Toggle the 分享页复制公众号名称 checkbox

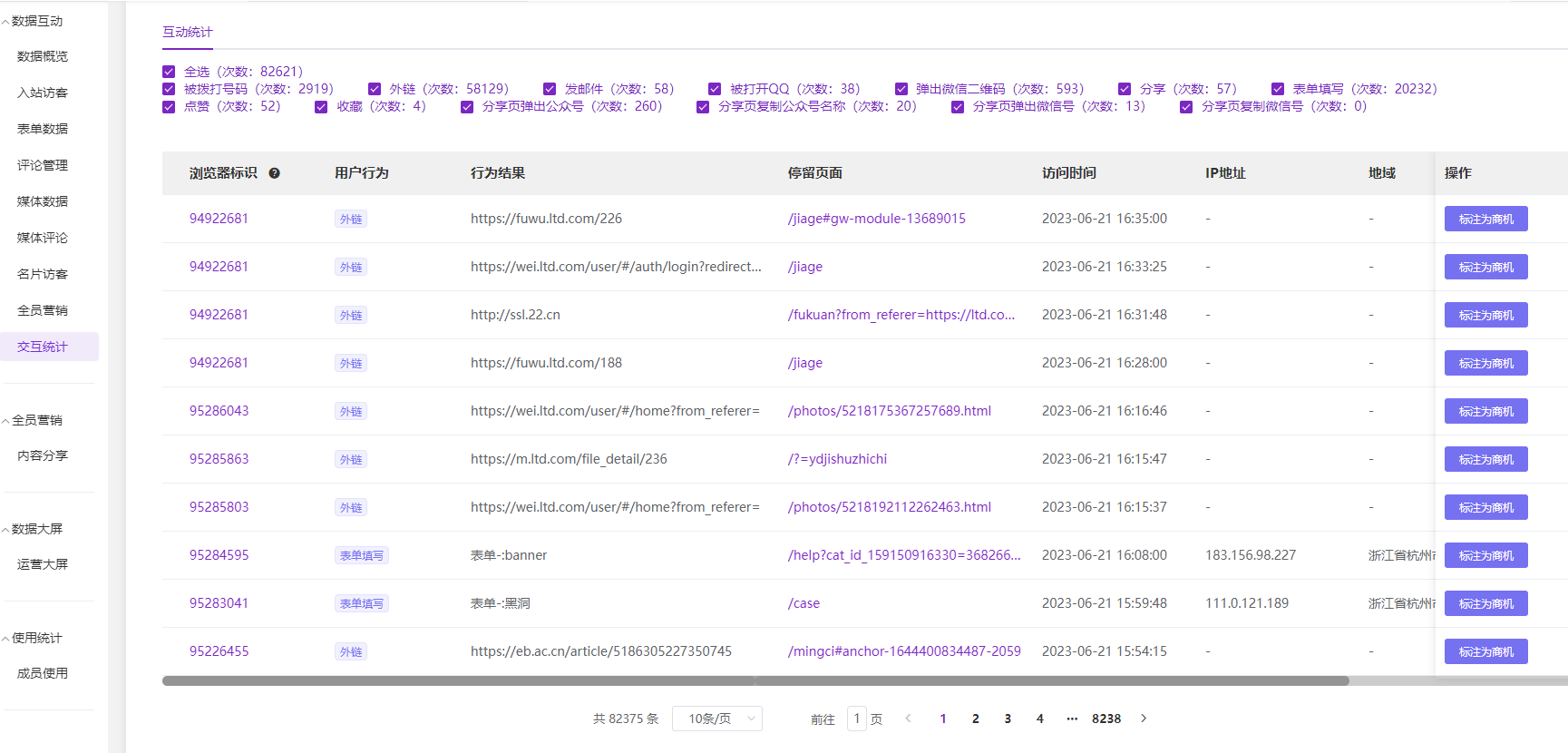coord(703,107)
